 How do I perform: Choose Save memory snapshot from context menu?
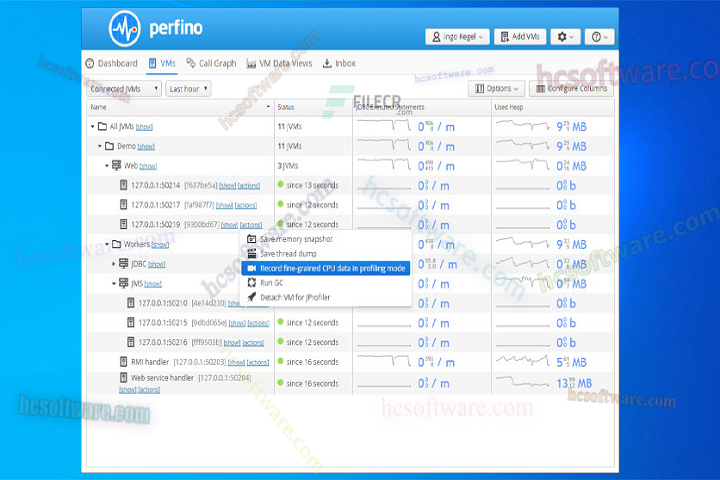click(x=326, y=239)
